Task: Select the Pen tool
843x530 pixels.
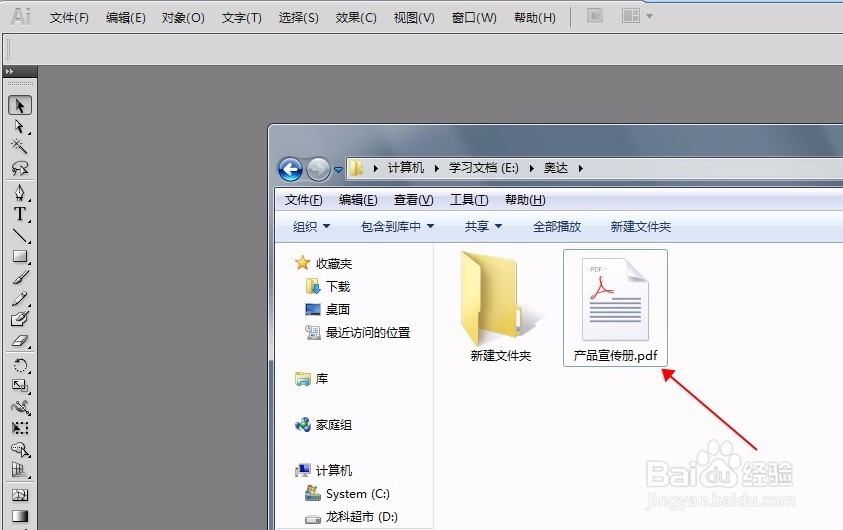Action: 20,192
